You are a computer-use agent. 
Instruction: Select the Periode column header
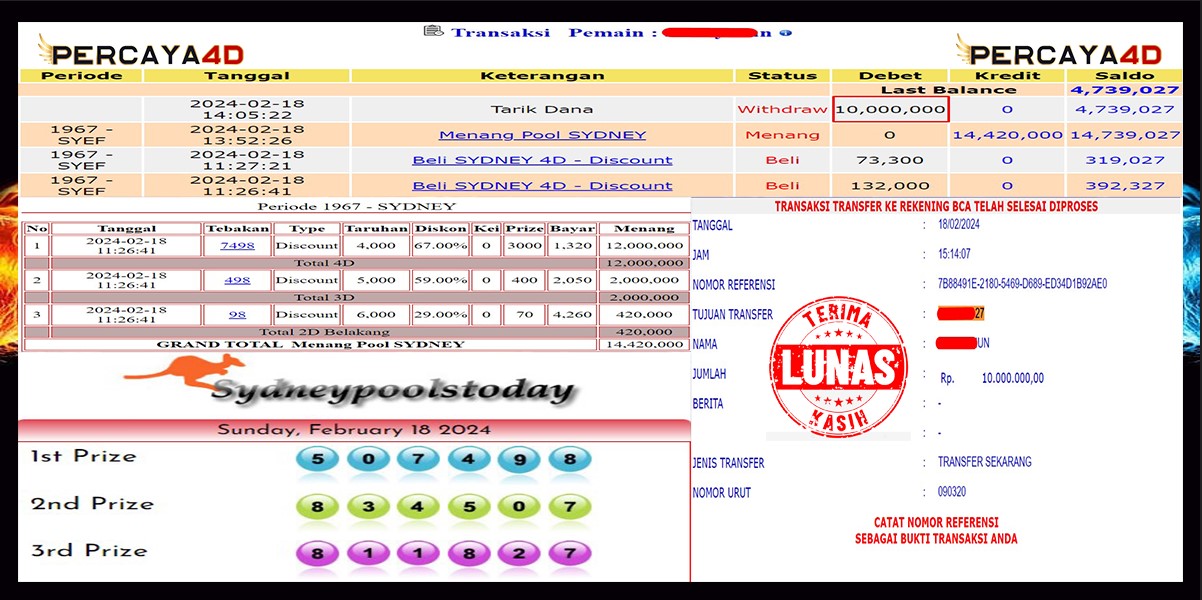point(83,75)
